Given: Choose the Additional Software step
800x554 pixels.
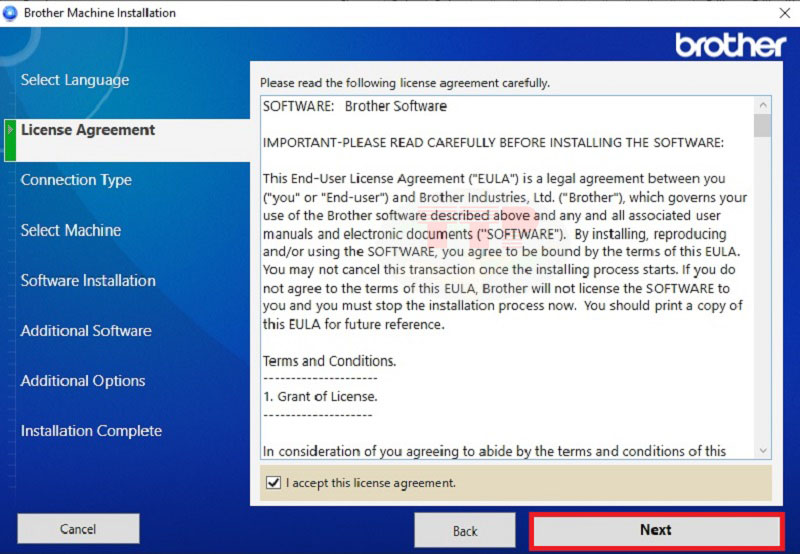Looking at the screenshot, I should click(86, 331).
